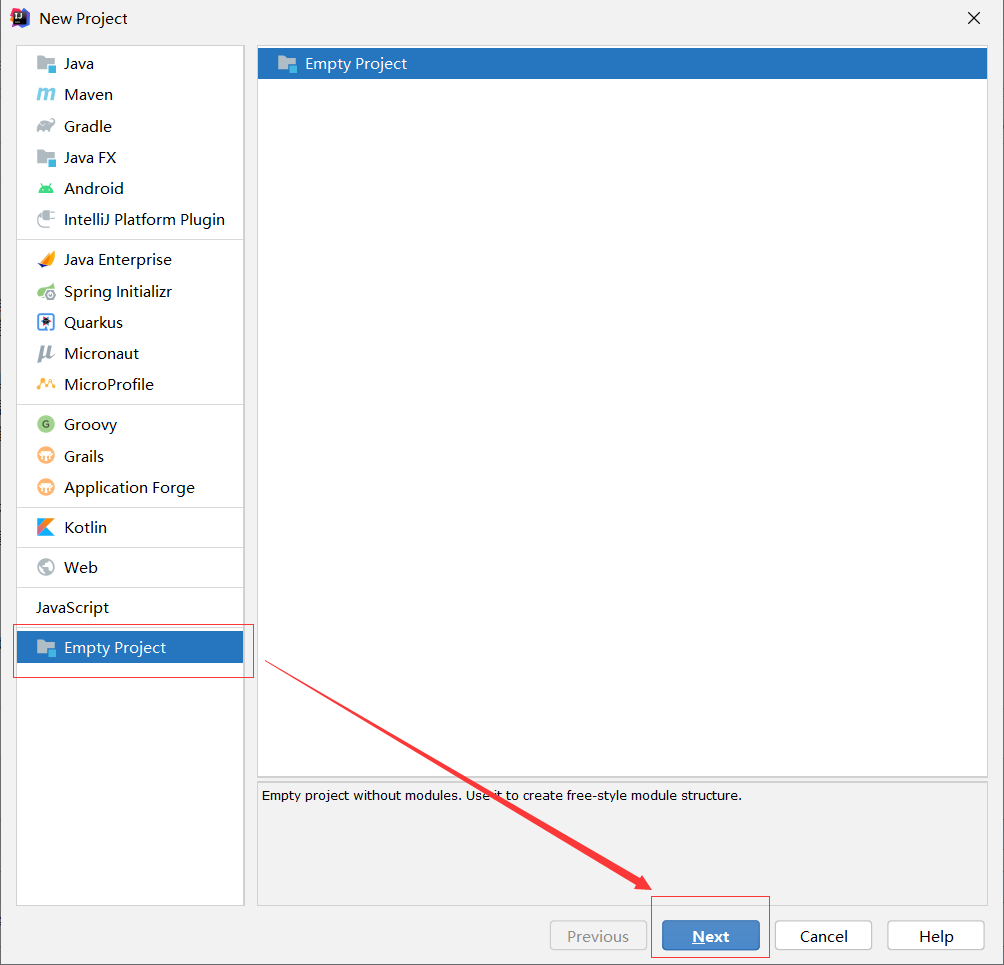Click the Kotlin K logo icon
1004x965 pixels.
46,527
